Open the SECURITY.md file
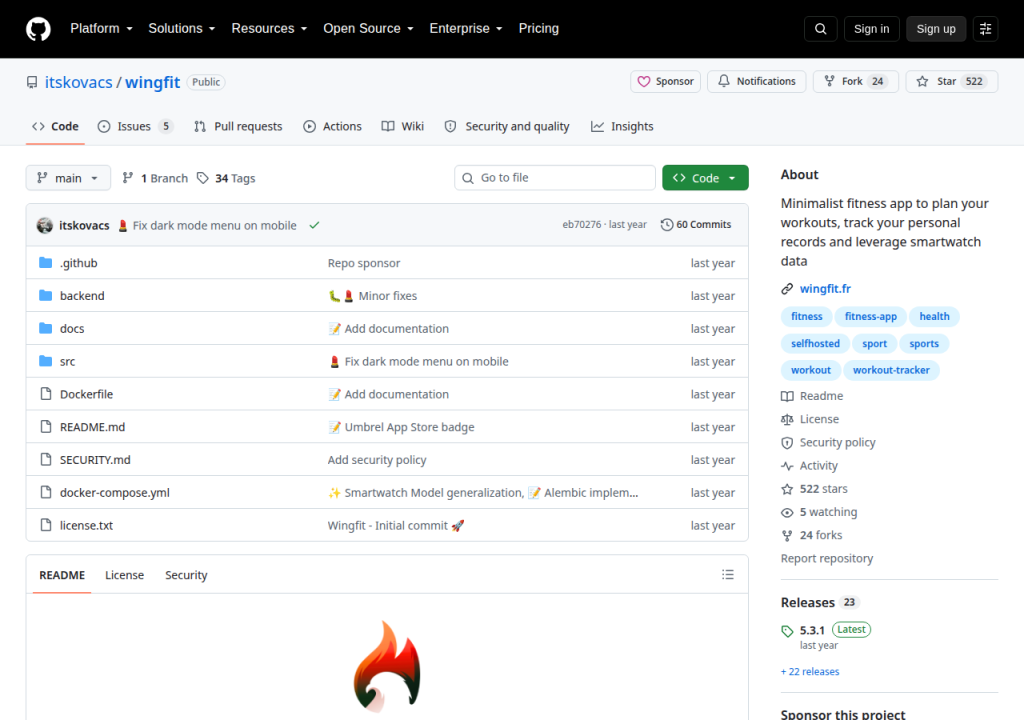The image size is (1024, 720). click(x=95, y=460)
